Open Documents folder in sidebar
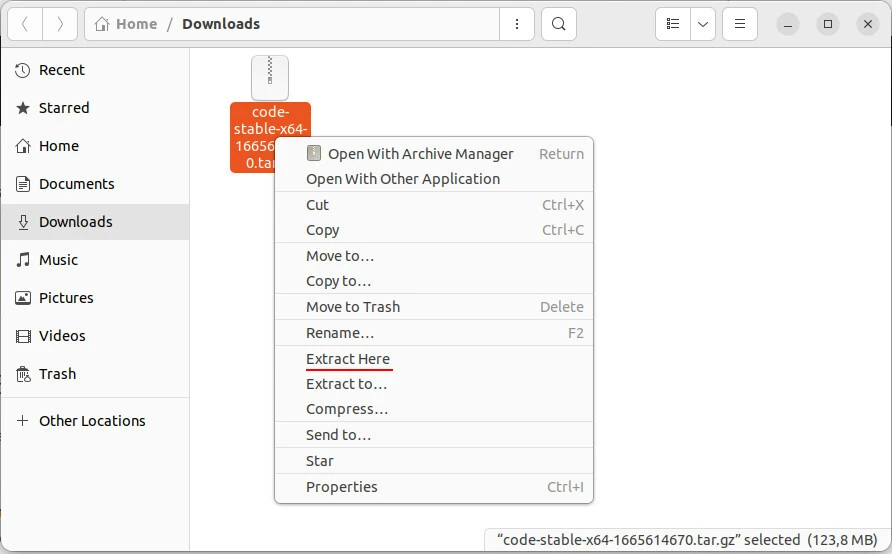This screenshot has height=554, width=892. [77, 184]
